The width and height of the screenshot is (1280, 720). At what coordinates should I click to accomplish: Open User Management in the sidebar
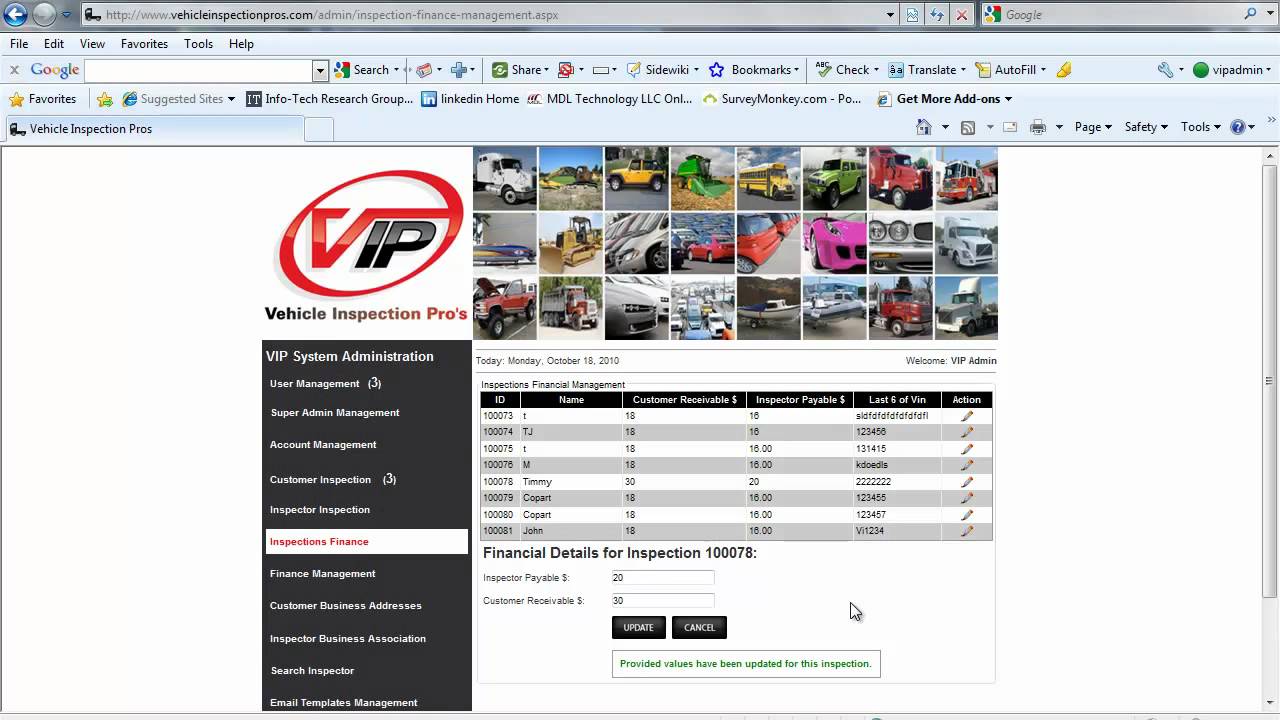[314, 384]
